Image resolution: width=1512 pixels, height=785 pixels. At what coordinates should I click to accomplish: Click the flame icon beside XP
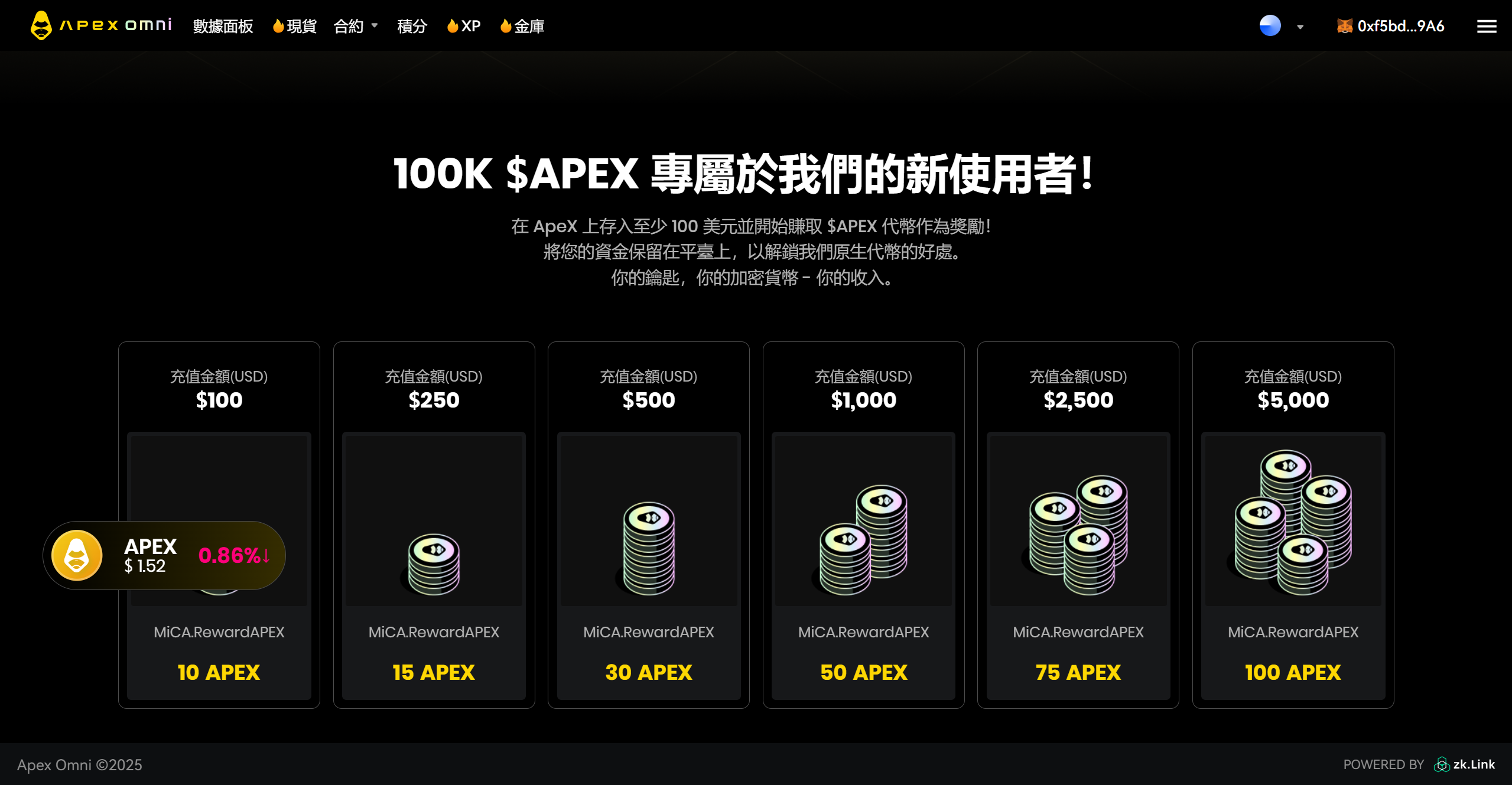click(x=452, y=26)
